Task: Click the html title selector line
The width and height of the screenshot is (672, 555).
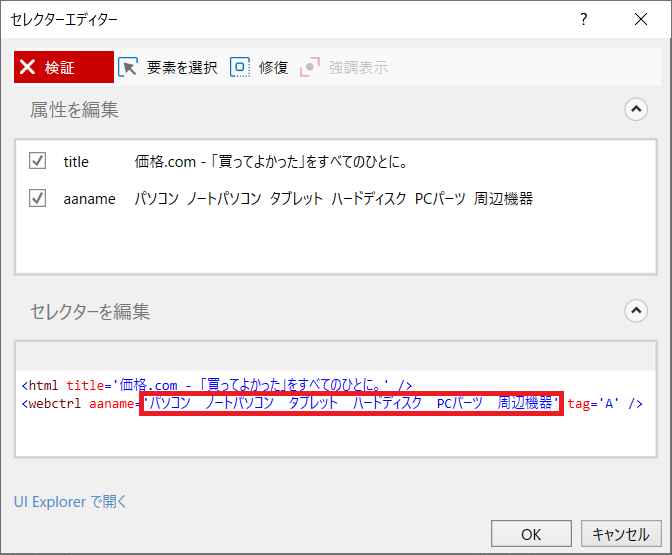Action: coord(217,385)
